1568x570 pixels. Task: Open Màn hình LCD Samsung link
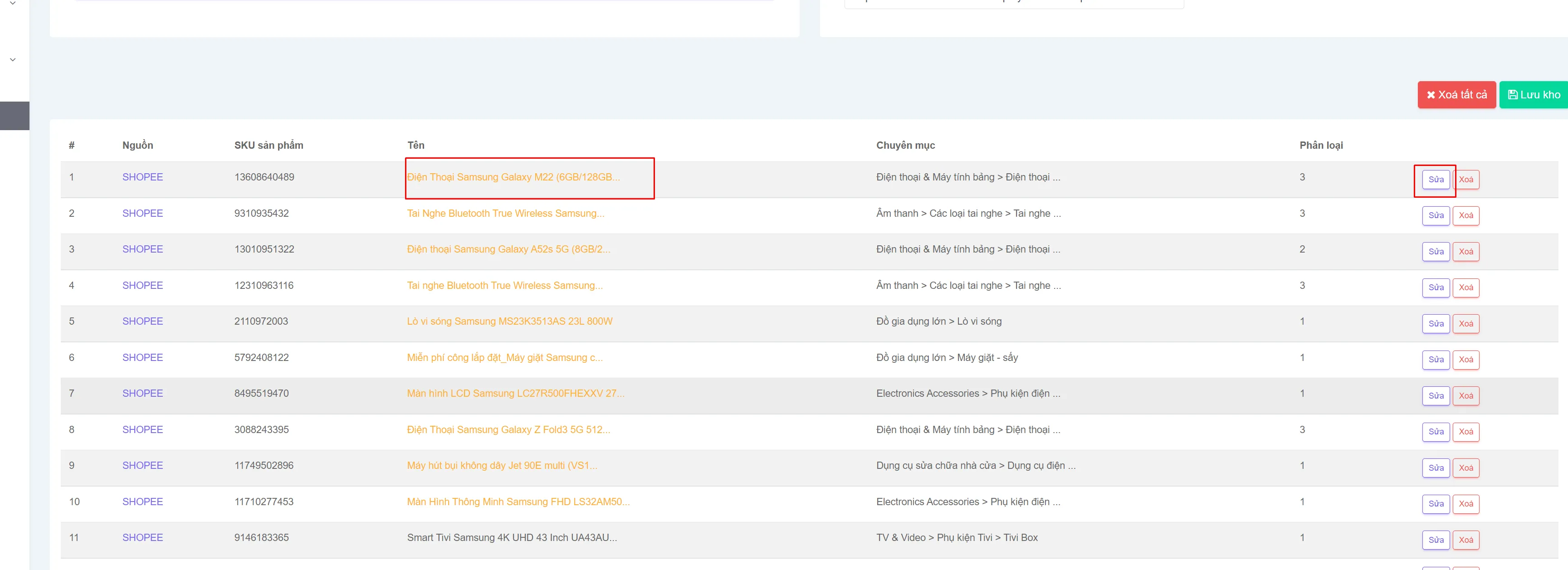(x=516, y=394)
